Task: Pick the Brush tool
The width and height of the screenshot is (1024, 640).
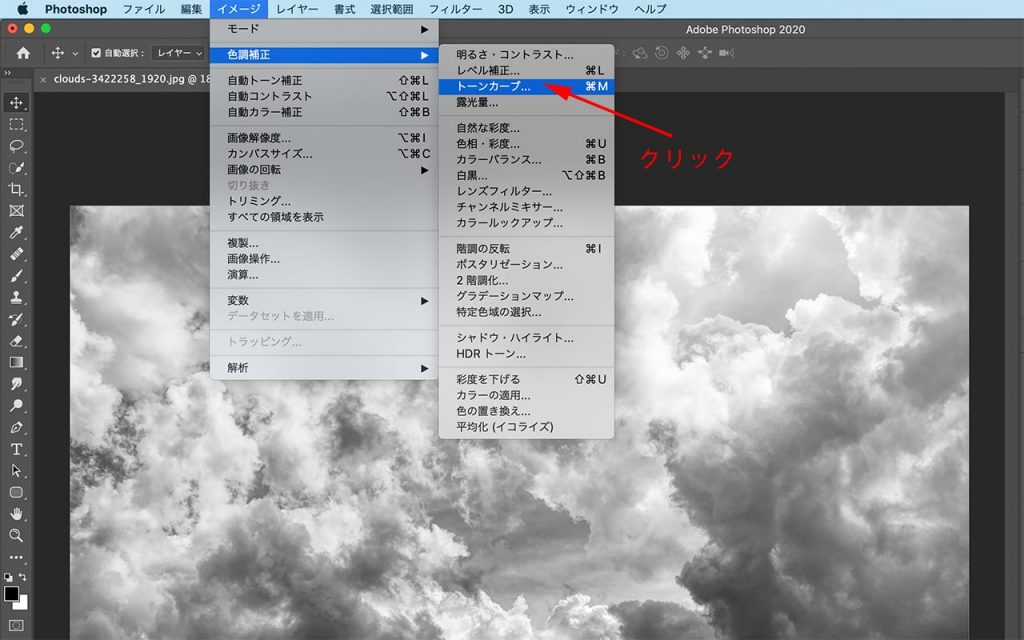Action: tap(16, 276)
